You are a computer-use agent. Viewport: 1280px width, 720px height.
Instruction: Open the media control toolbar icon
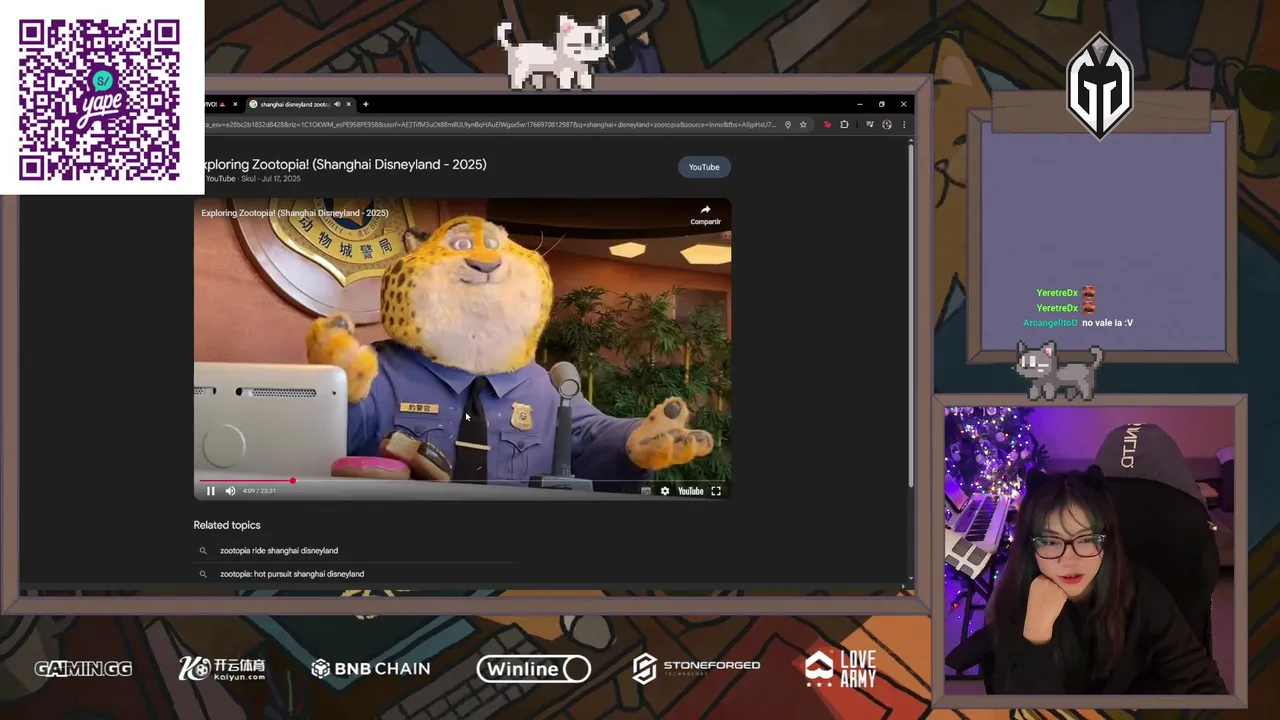click(x=870, y=125)
